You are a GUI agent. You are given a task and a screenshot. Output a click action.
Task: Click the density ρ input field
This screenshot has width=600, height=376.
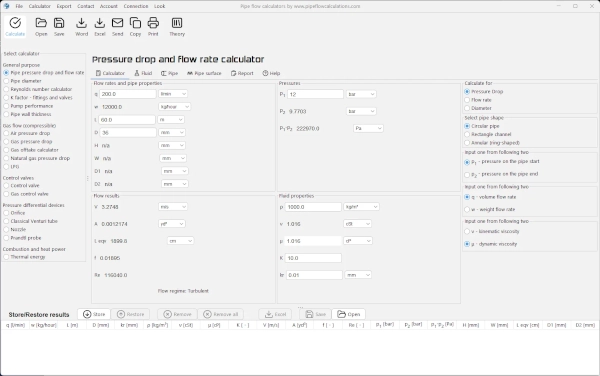coord(313,207)
